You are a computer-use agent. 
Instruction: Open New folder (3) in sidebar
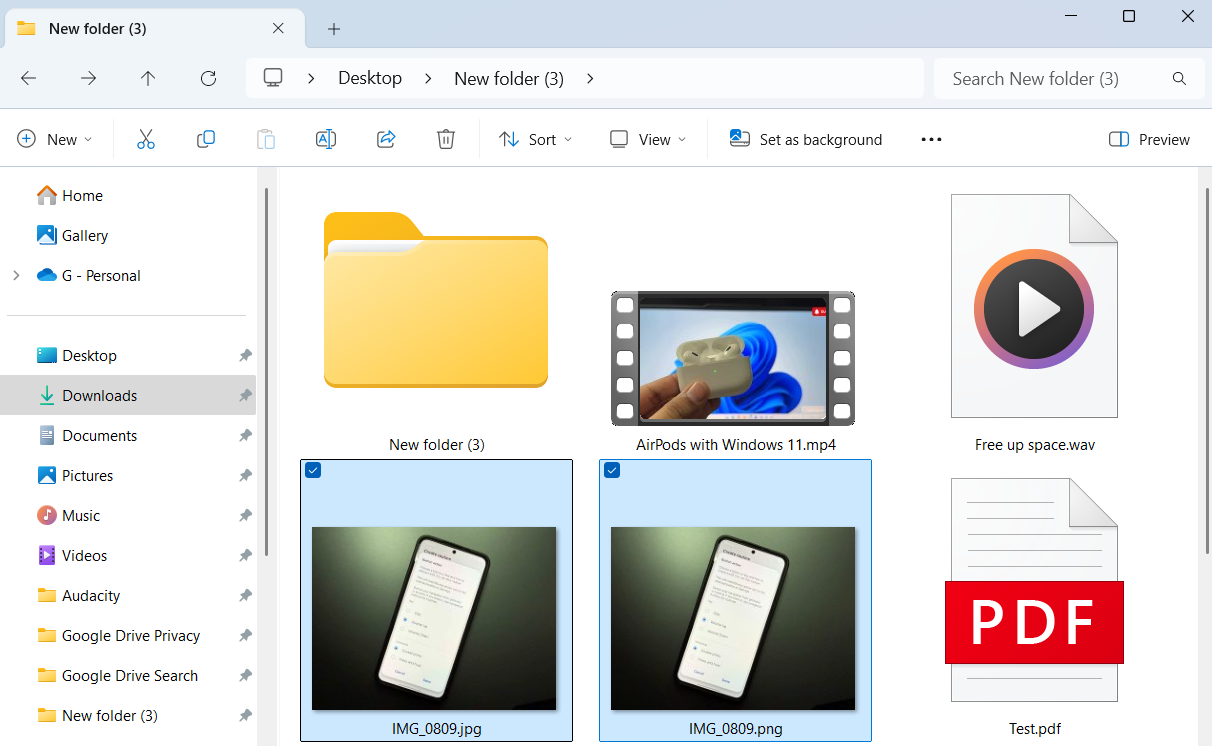click(x=97, y=715)
